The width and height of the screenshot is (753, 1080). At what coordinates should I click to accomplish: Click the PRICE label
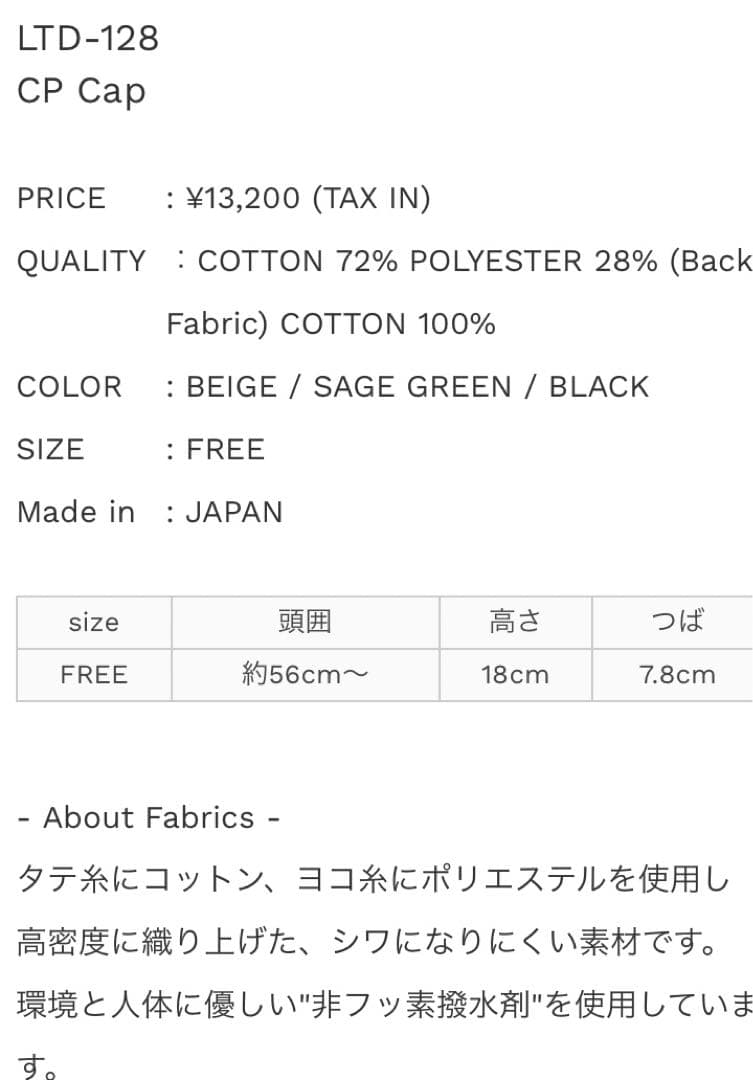[61, 198]
